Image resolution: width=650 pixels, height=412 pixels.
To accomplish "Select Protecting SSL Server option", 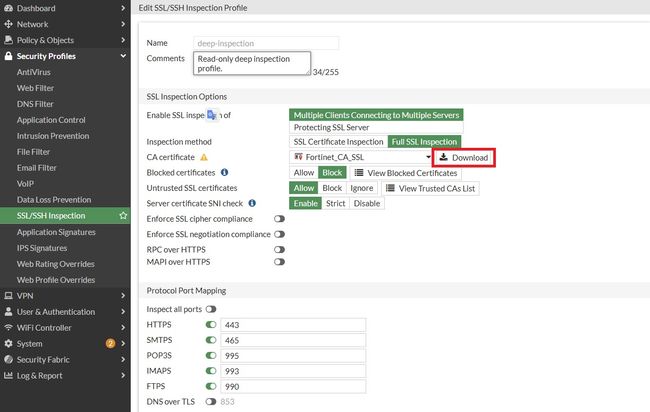I will (x=376, y=127).
